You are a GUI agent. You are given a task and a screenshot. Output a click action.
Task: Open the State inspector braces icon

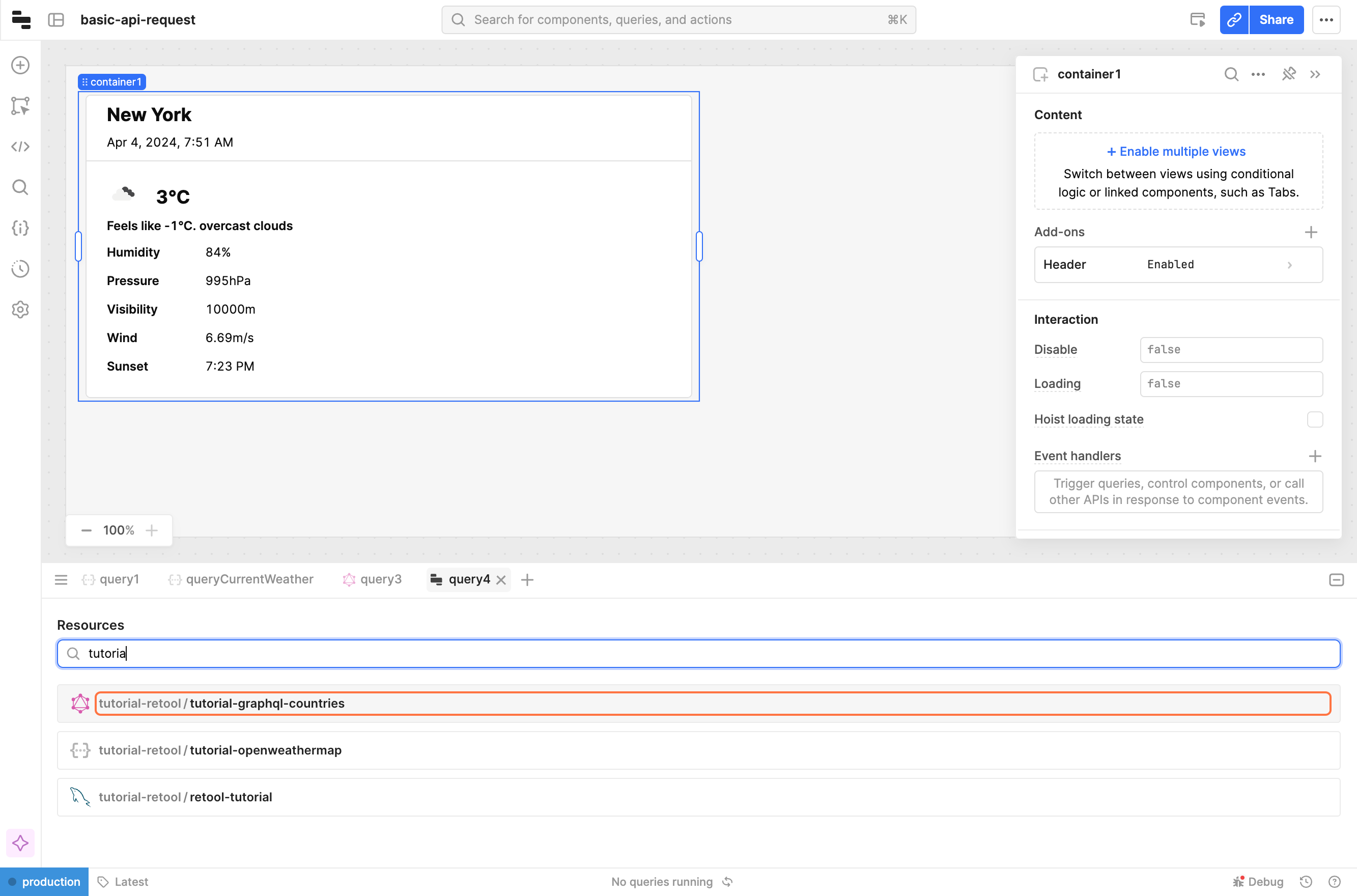tap(20, 228)
